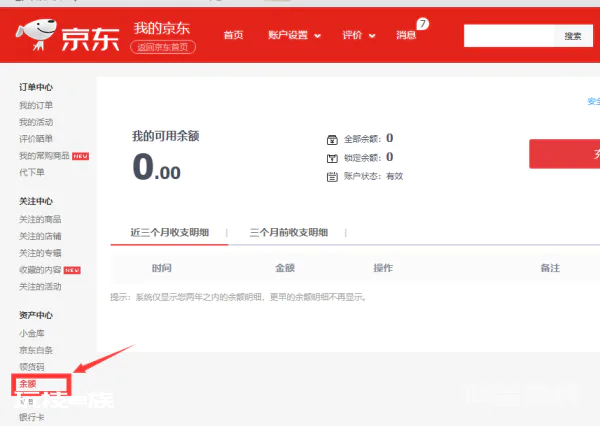Image resolution: width=600 pixels, height=426 pixels.
Task: Click the 时间 column header
Action: tap(161, 268)
